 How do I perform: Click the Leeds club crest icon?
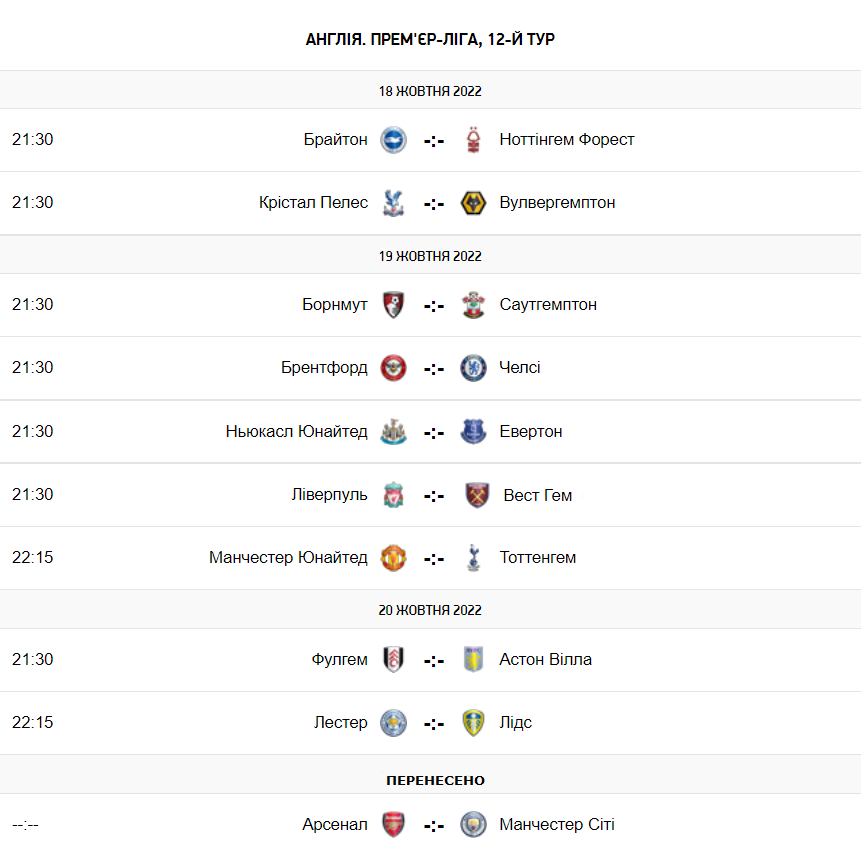473,722
